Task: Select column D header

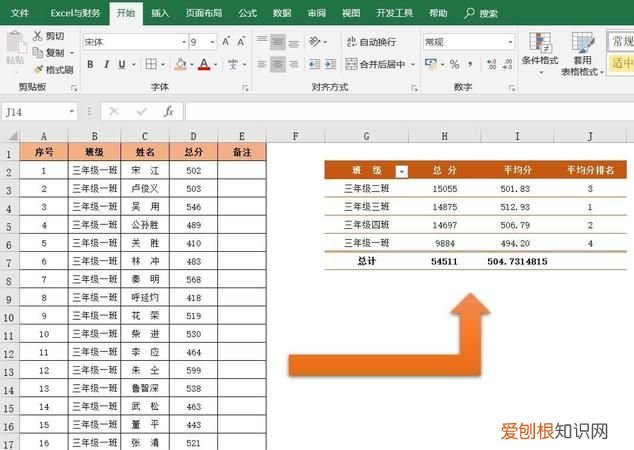Action: coord(194,136)
